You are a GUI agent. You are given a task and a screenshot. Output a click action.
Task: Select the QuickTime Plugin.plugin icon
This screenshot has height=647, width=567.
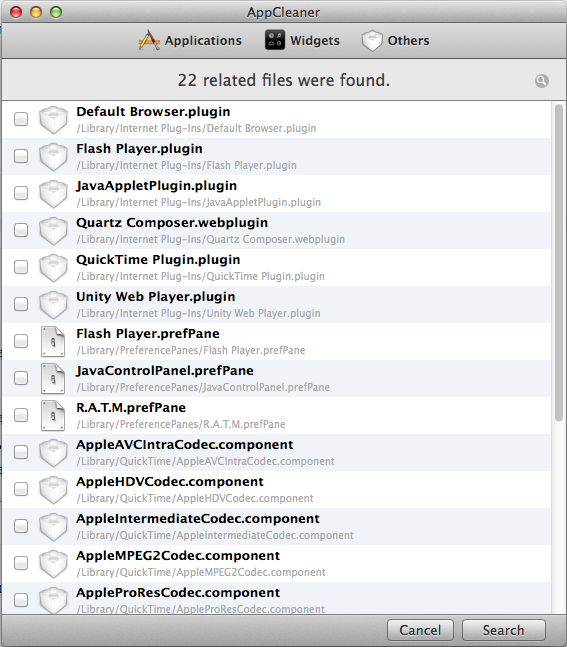pyautogui.click(x=53, y=268)
